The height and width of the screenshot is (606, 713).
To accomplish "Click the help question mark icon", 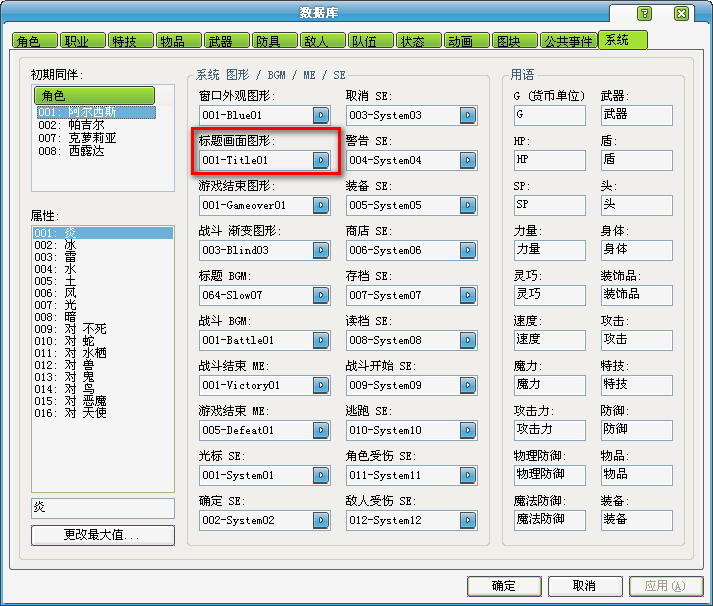I will (x=644, y=14).
